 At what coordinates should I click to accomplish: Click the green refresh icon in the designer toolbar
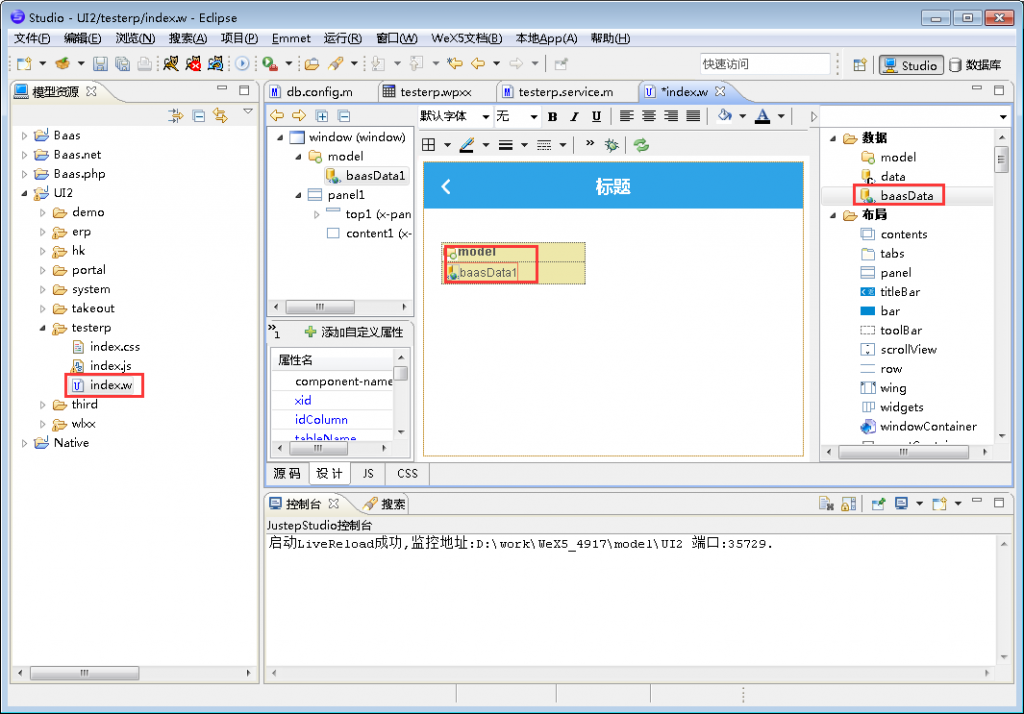click(640, 144)
